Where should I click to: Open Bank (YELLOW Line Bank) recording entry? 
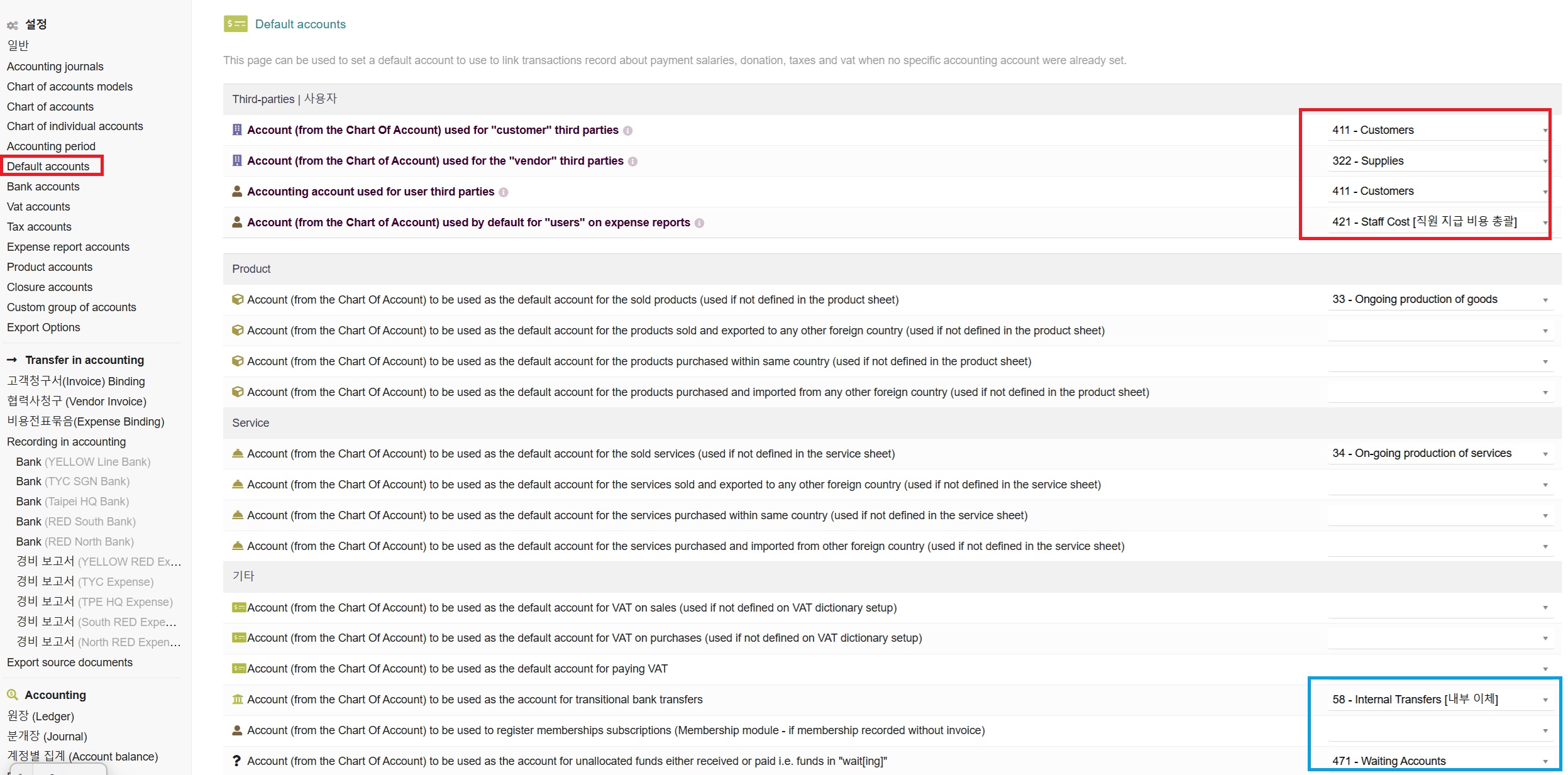point(83,462)
